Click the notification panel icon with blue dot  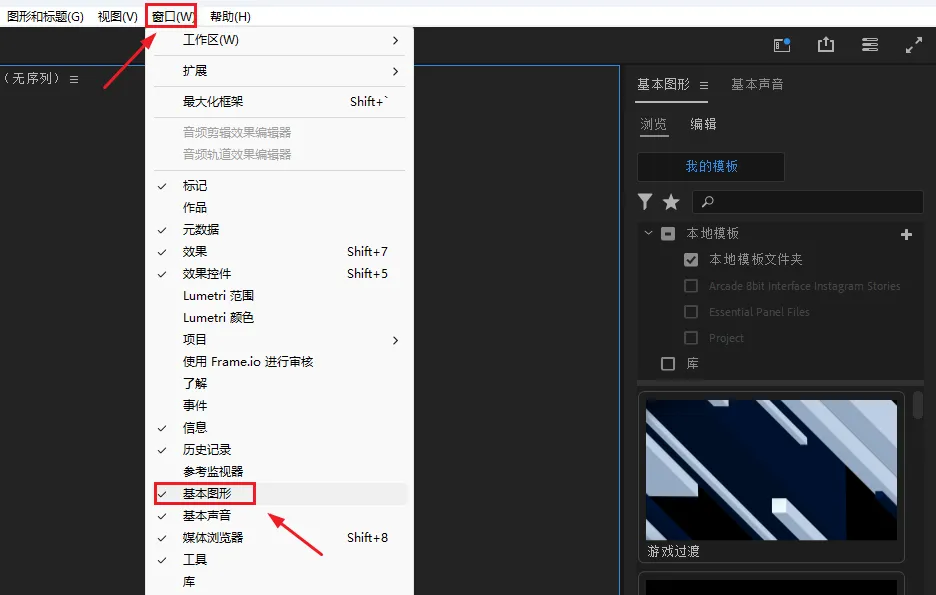point(782,45)
